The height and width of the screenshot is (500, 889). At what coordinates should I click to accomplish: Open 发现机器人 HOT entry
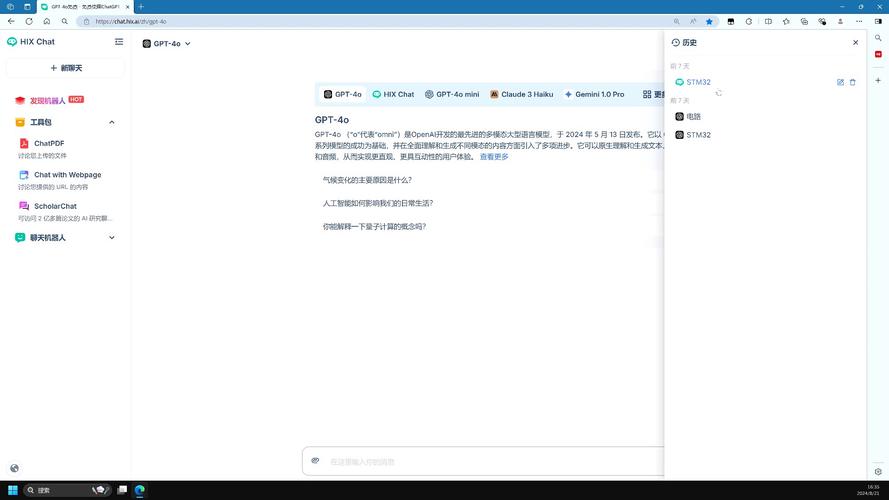pyautogui.click(x=49, y=100)
